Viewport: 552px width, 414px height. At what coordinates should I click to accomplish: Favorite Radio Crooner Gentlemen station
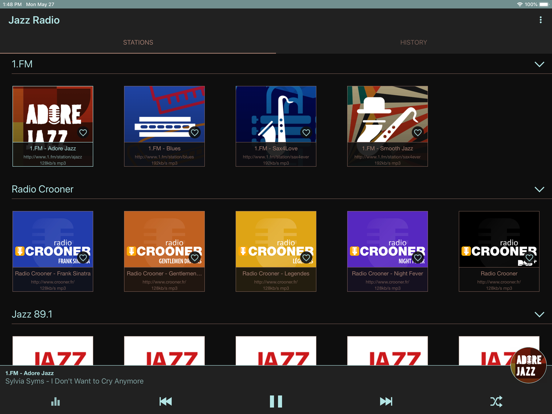195,257
